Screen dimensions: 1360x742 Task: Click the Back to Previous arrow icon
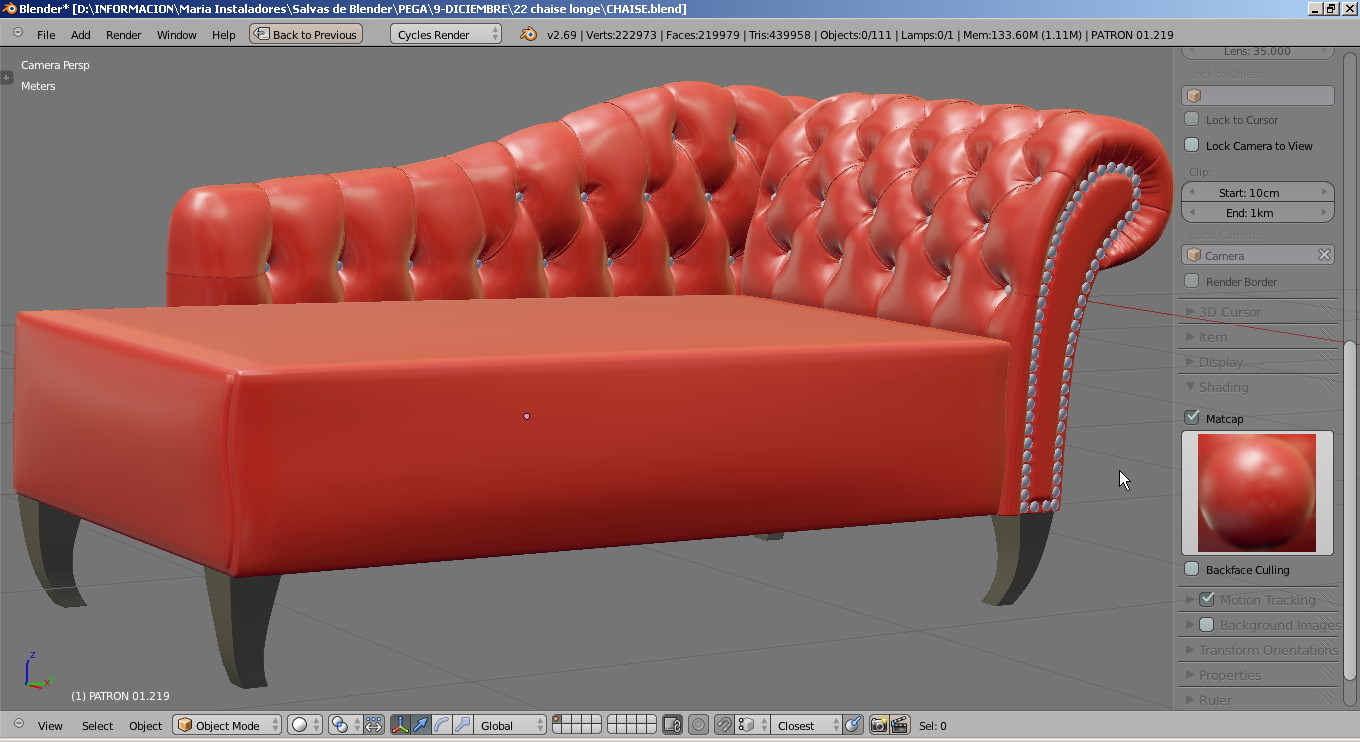261,34
